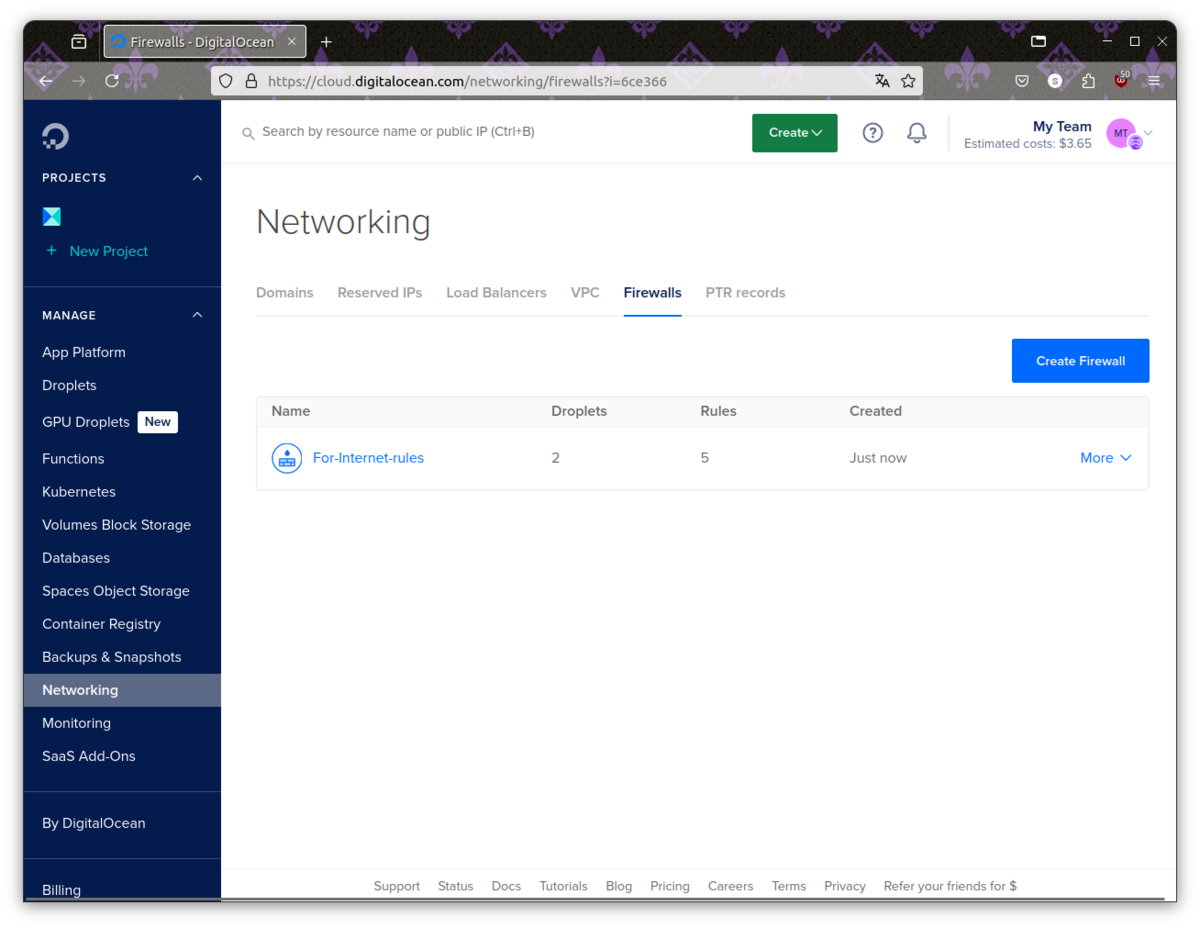Click the MT team avatar

pos(1122,133)
